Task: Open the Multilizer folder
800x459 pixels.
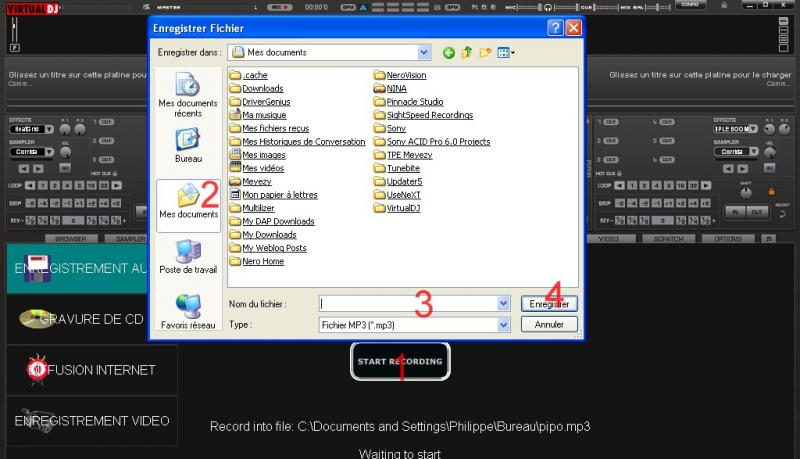Action: pos(252,208)
